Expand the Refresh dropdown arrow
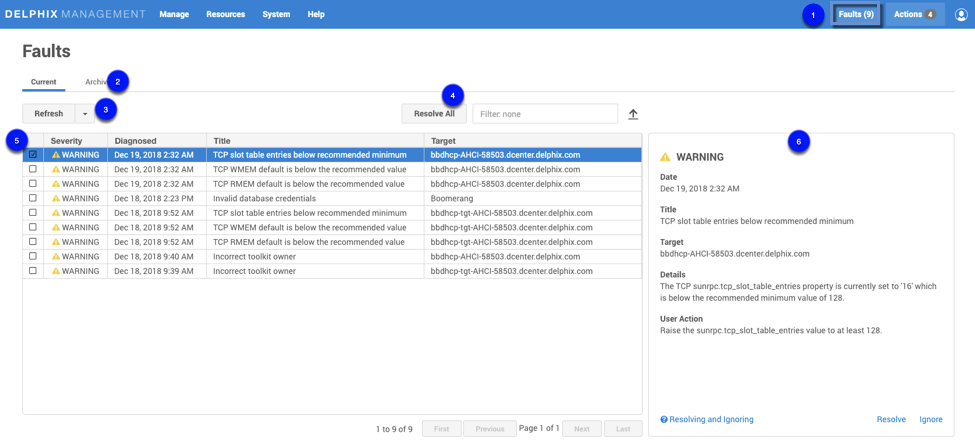This screenshot has height=441, width=975. tap(85, 114)
